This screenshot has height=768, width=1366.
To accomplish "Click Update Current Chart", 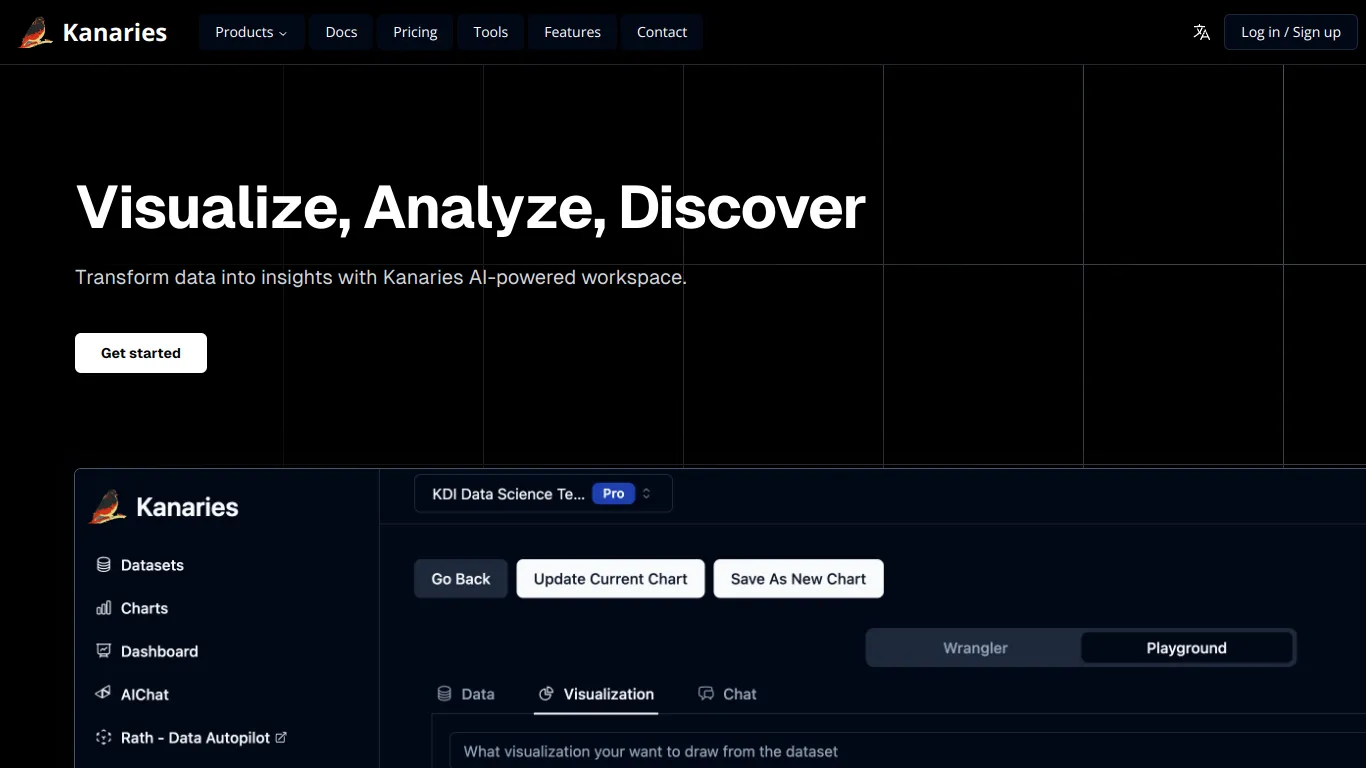I will tap(610, 579).
